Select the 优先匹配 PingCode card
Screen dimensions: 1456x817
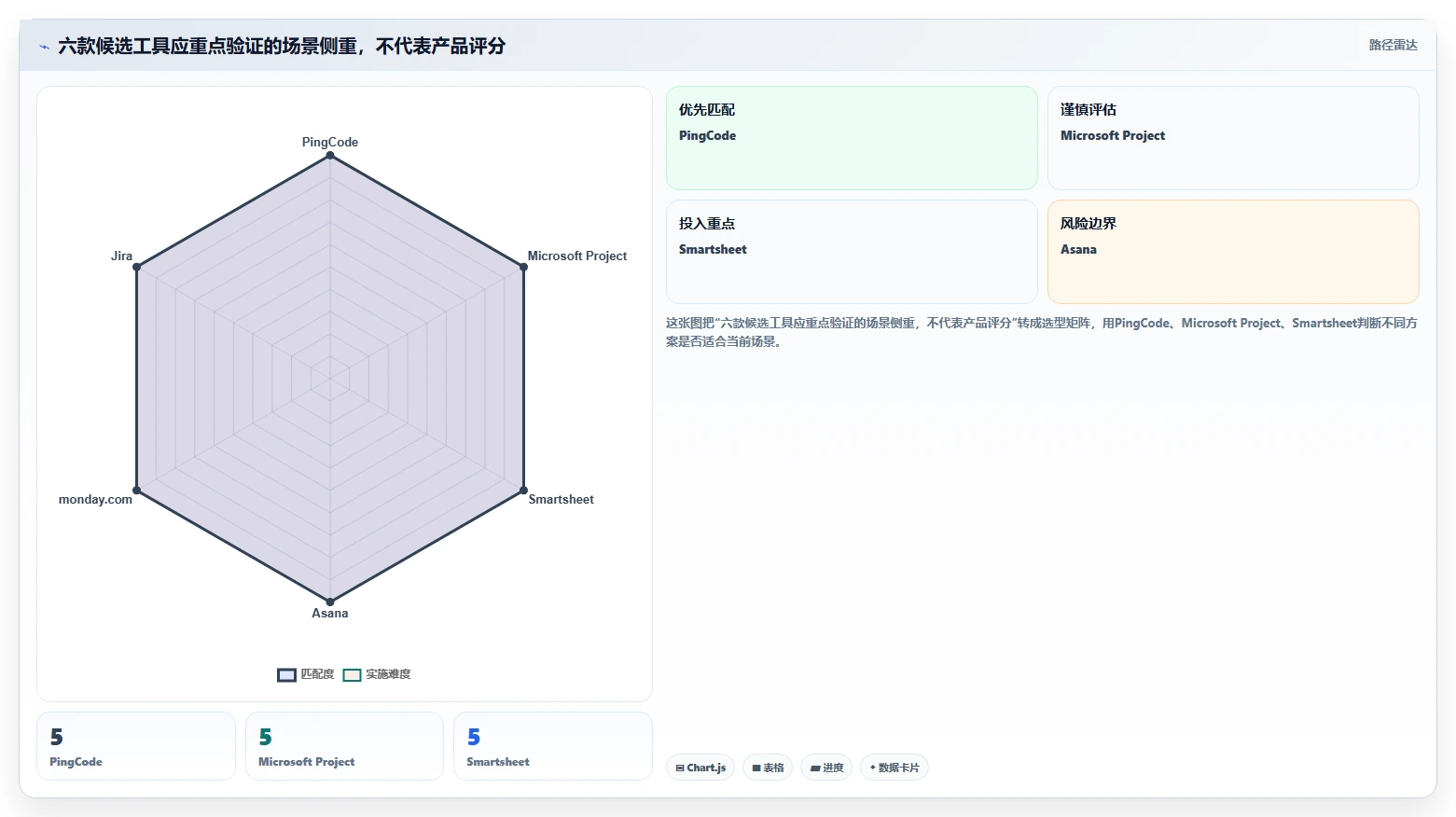tap(852, 138)
